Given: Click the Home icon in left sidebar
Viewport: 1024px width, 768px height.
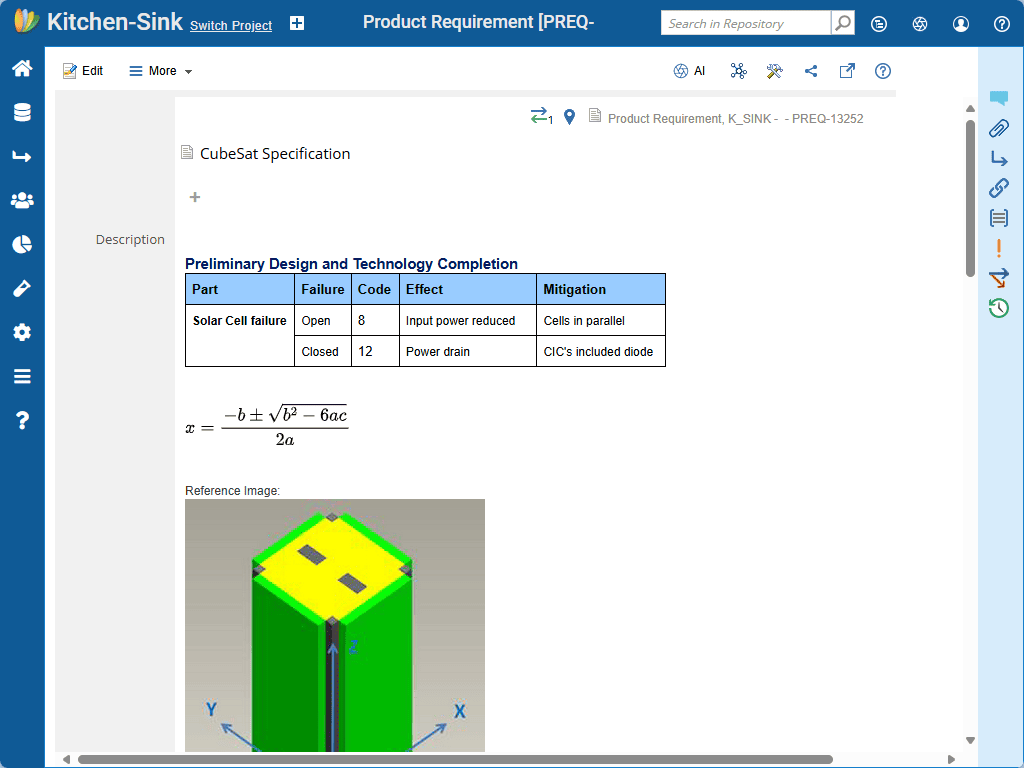Looking at the screenshot, I should click(x=22, y=69).
